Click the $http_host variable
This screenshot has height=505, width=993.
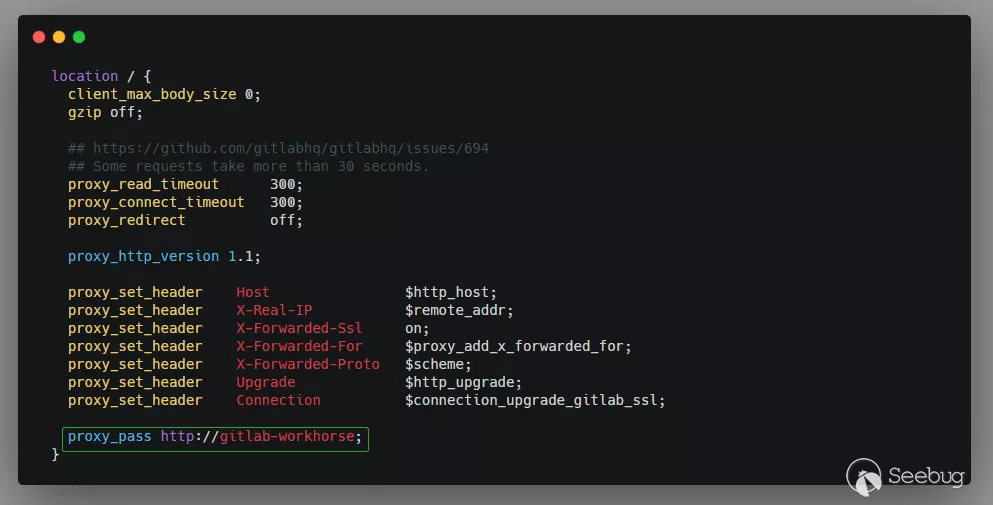tap(450, 292)
